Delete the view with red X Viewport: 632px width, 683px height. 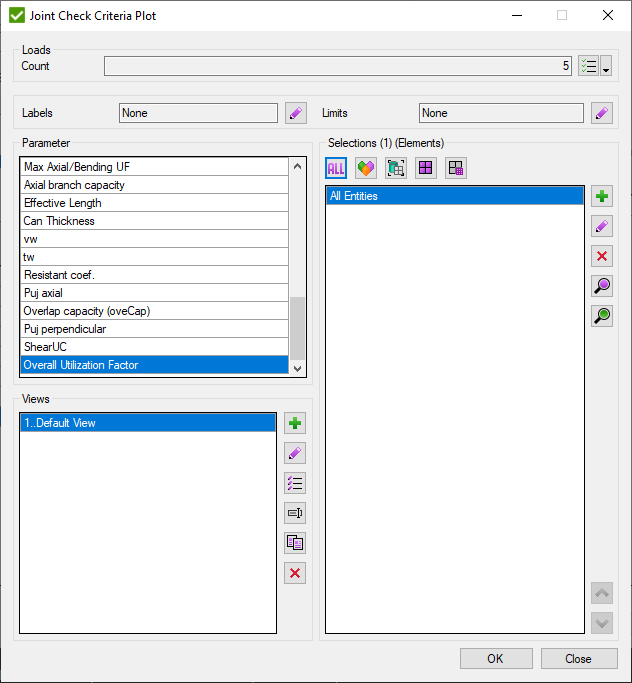pos(294,573)
